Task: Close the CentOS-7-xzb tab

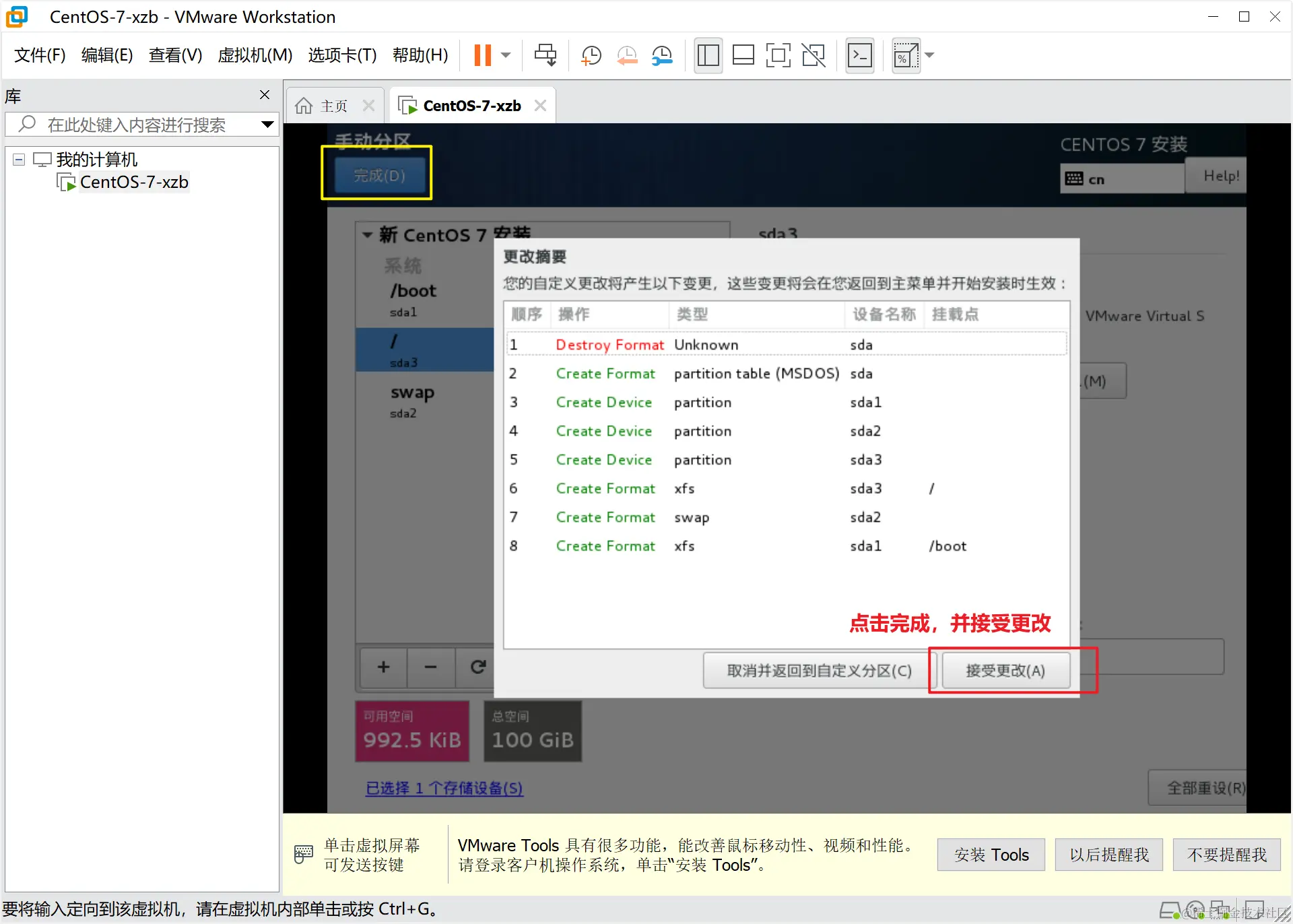Action: point(540,106)
